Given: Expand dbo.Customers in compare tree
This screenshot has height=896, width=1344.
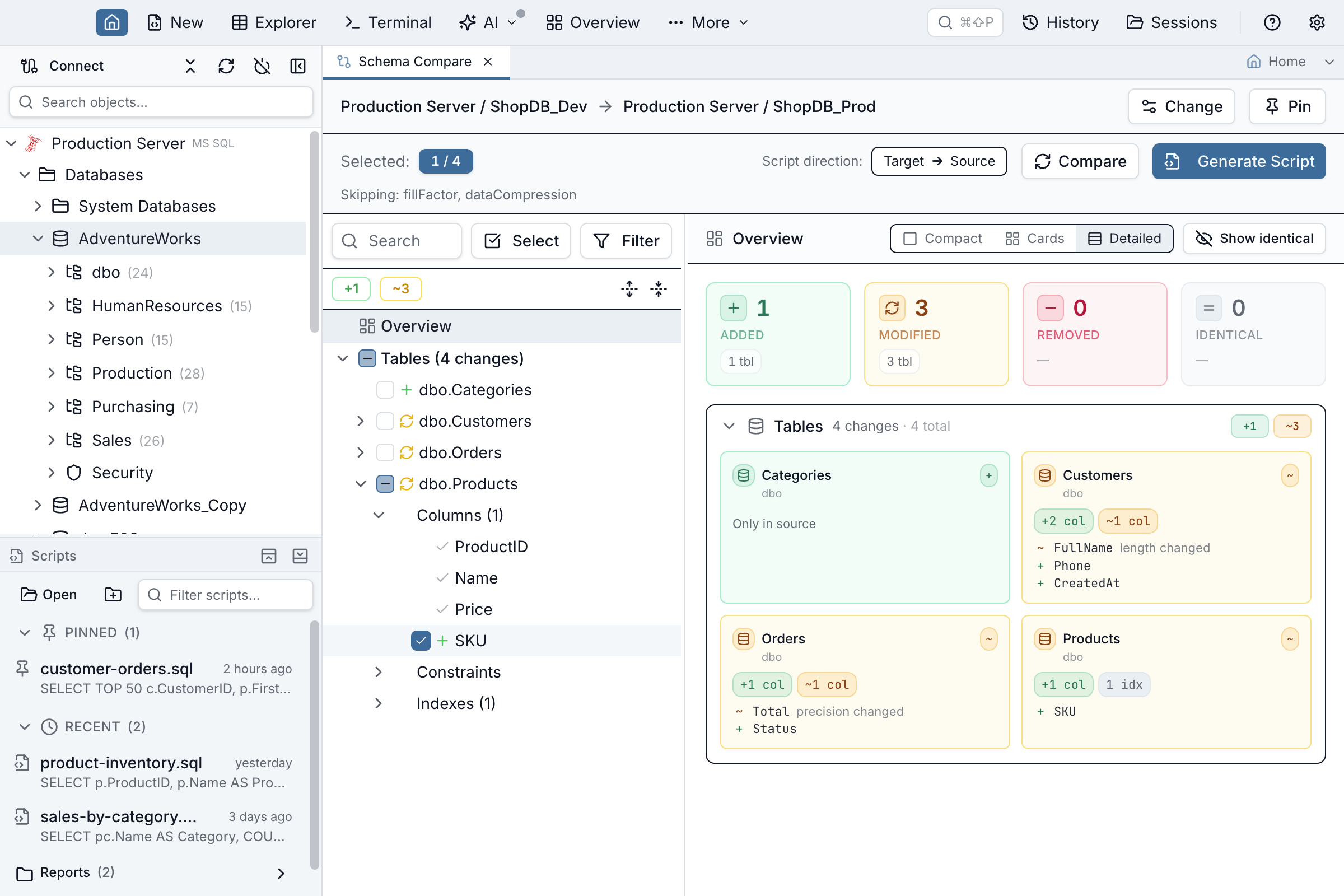Looking at the screenshot, I should (360, 421).
